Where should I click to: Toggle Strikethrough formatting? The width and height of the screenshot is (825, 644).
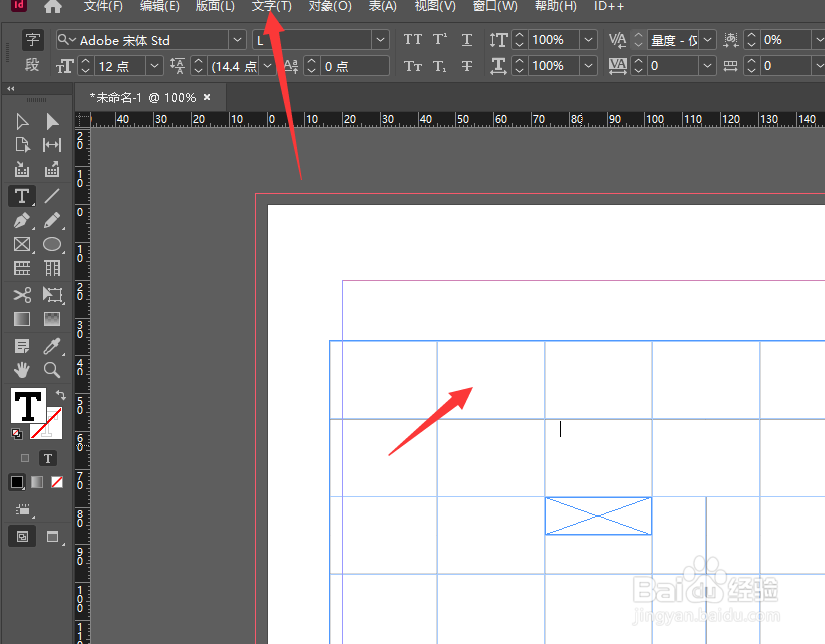(467, 66)
